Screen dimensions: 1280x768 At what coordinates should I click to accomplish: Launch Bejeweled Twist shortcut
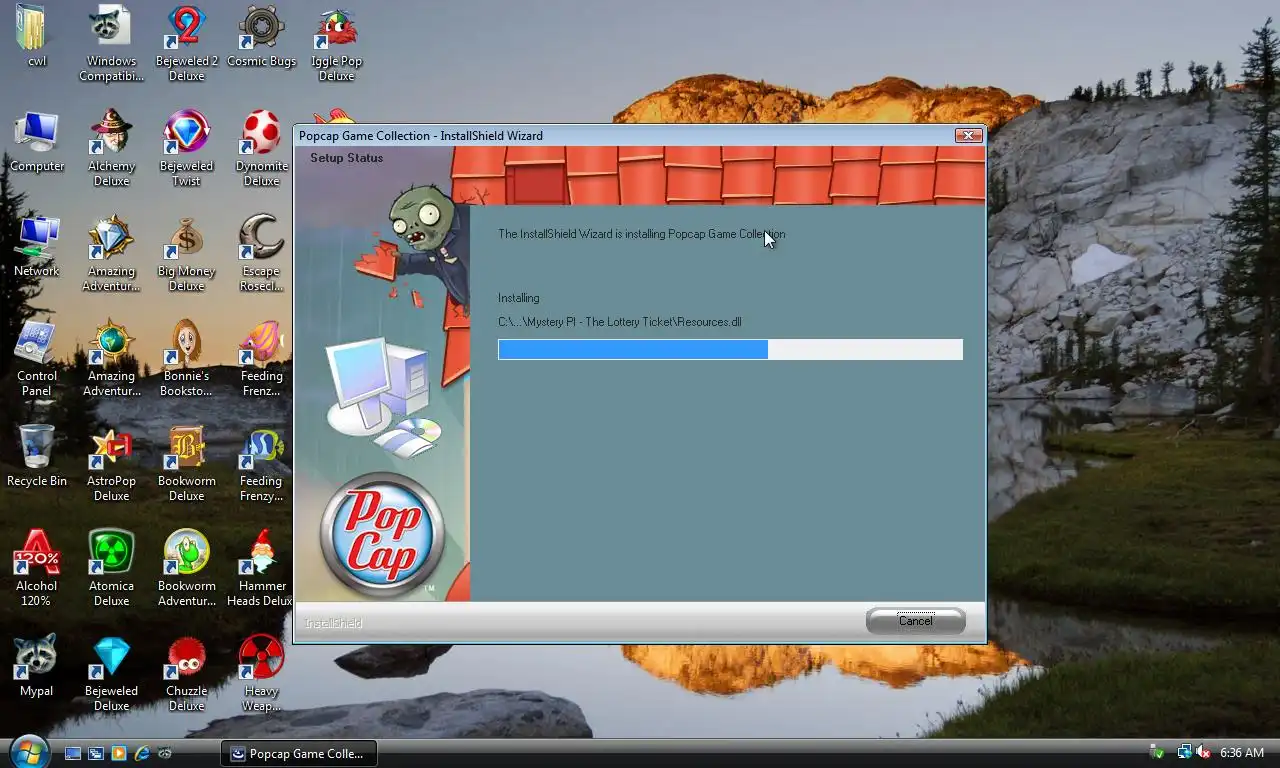pos(186,149)
